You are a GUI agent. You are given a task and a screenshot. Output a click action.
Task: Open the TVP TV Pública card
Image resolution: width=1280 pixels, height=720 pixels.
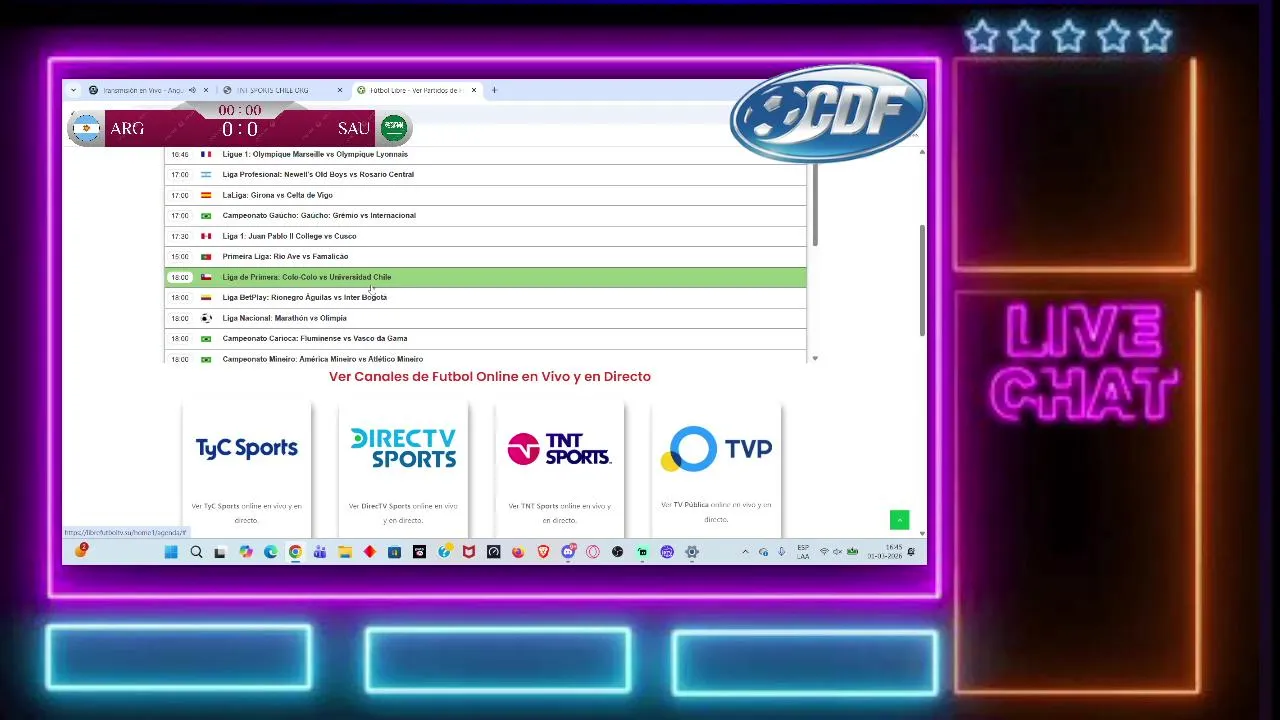tap(716, 470)
